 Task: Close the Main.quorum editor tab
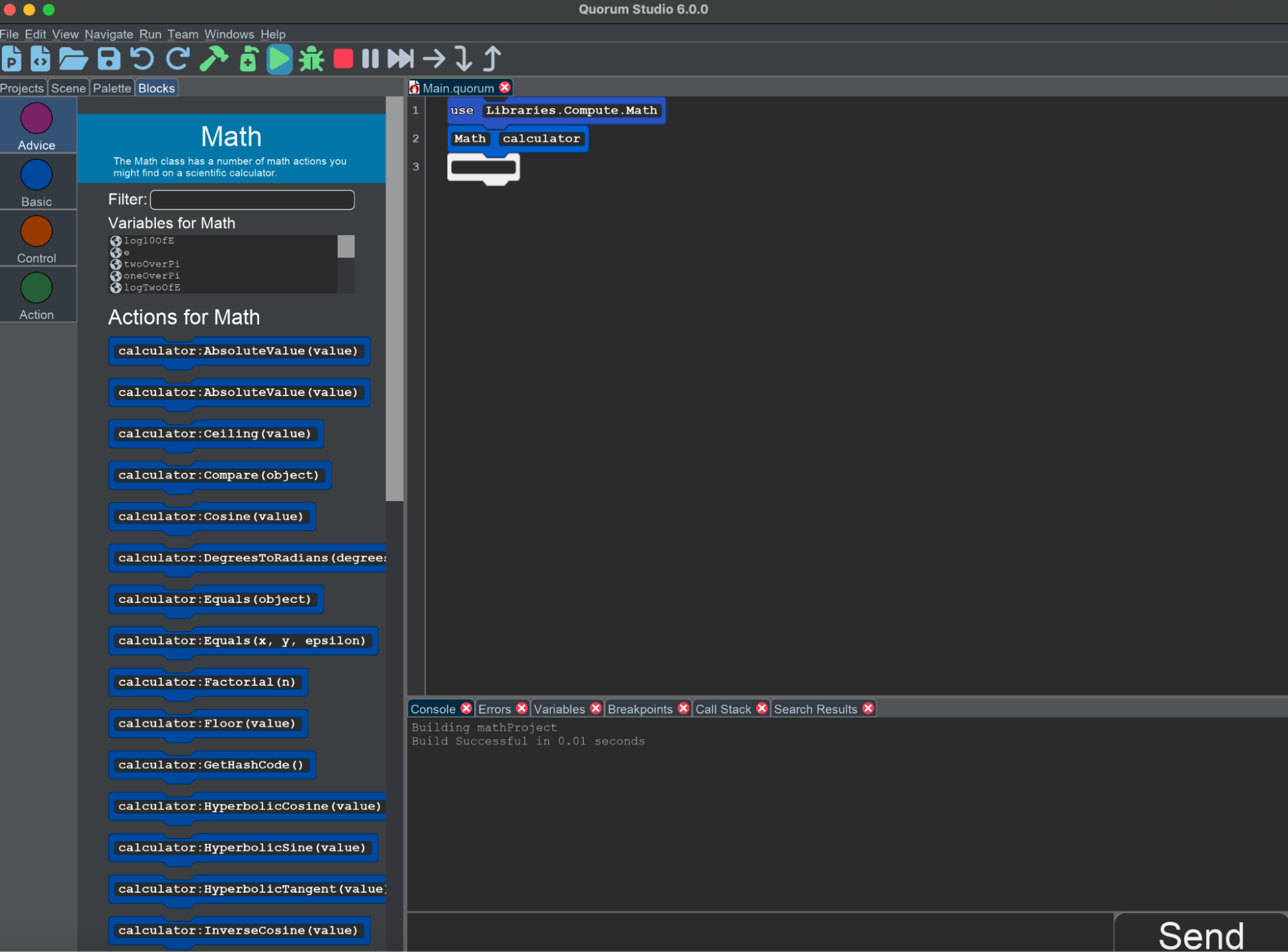click(505, 88)
